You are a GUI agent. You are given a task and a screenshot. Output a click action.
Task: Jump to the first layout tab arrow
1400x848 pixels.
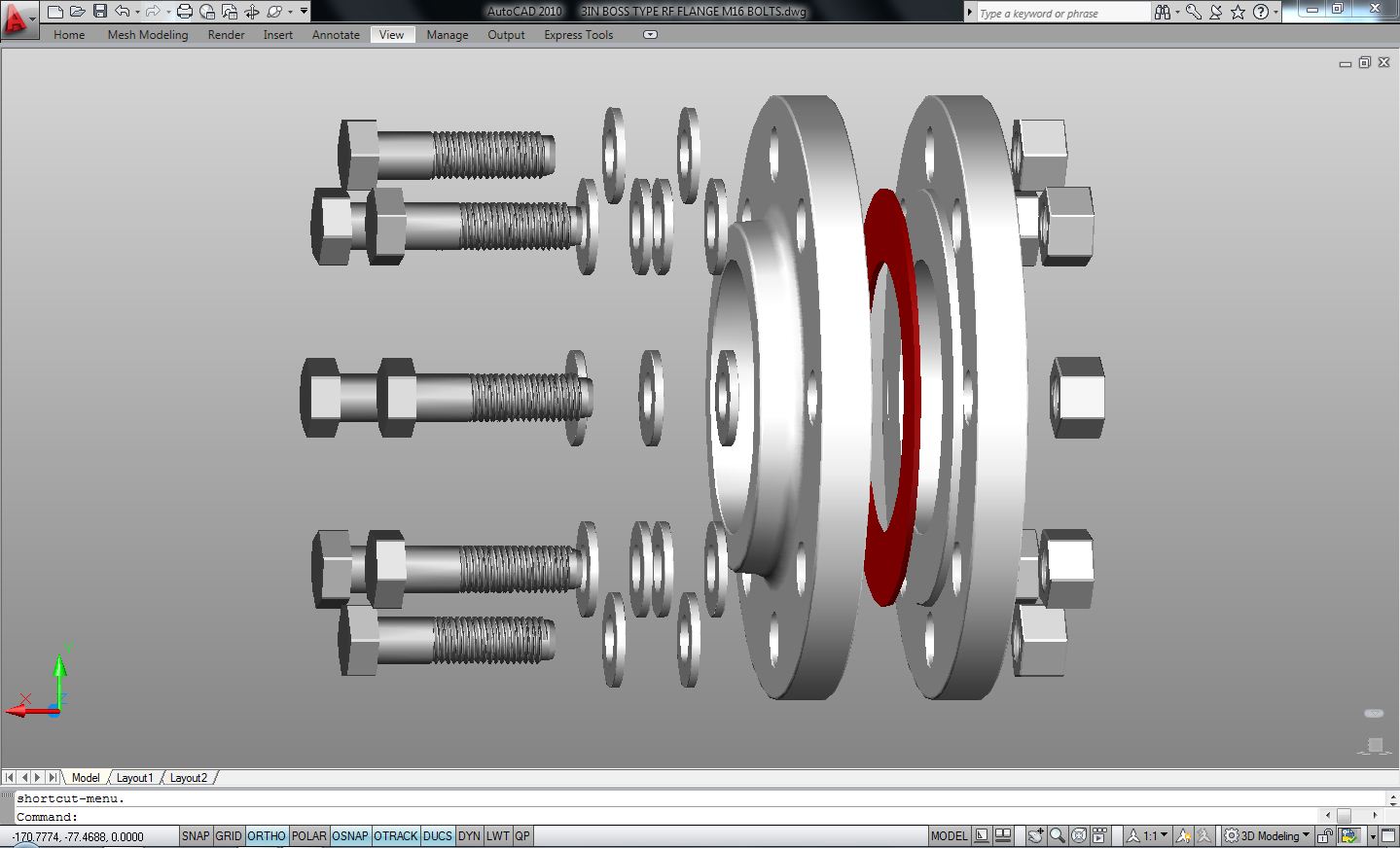point(10,778)
